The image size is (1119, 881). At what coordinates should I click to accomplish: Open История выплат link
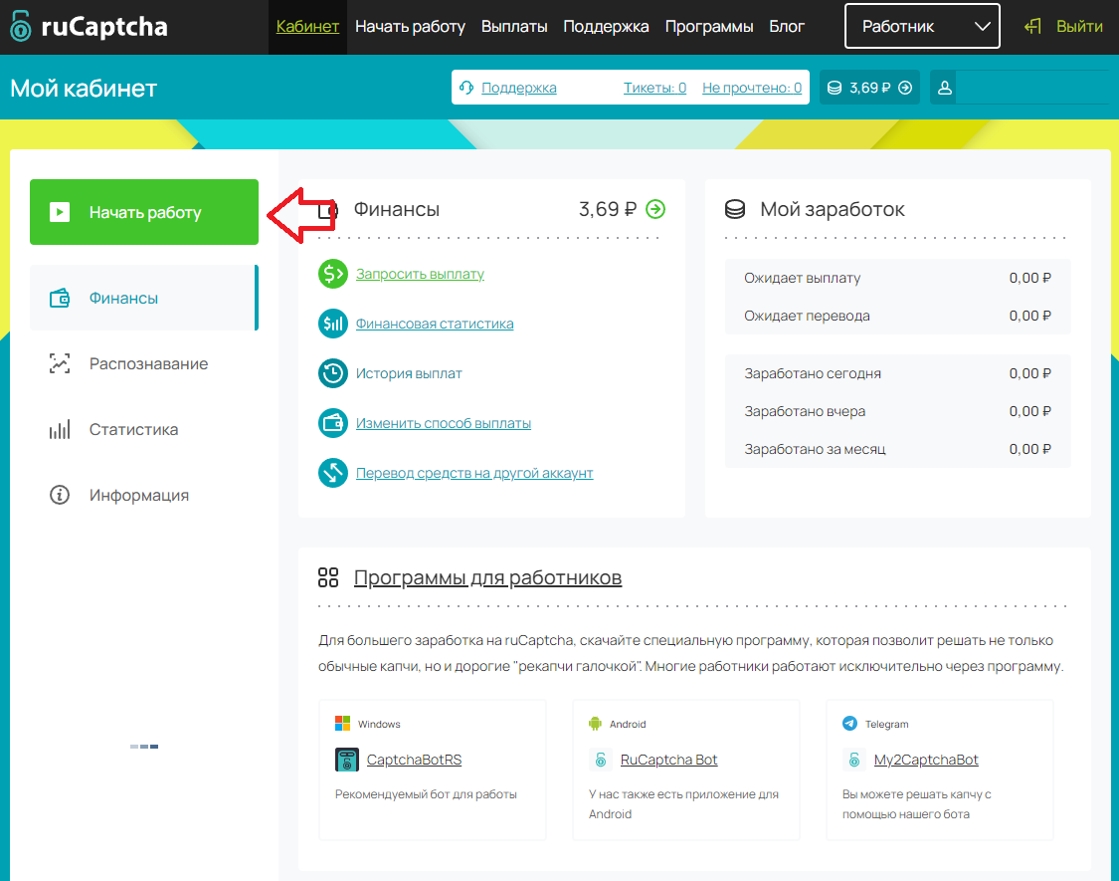(409, 373)
